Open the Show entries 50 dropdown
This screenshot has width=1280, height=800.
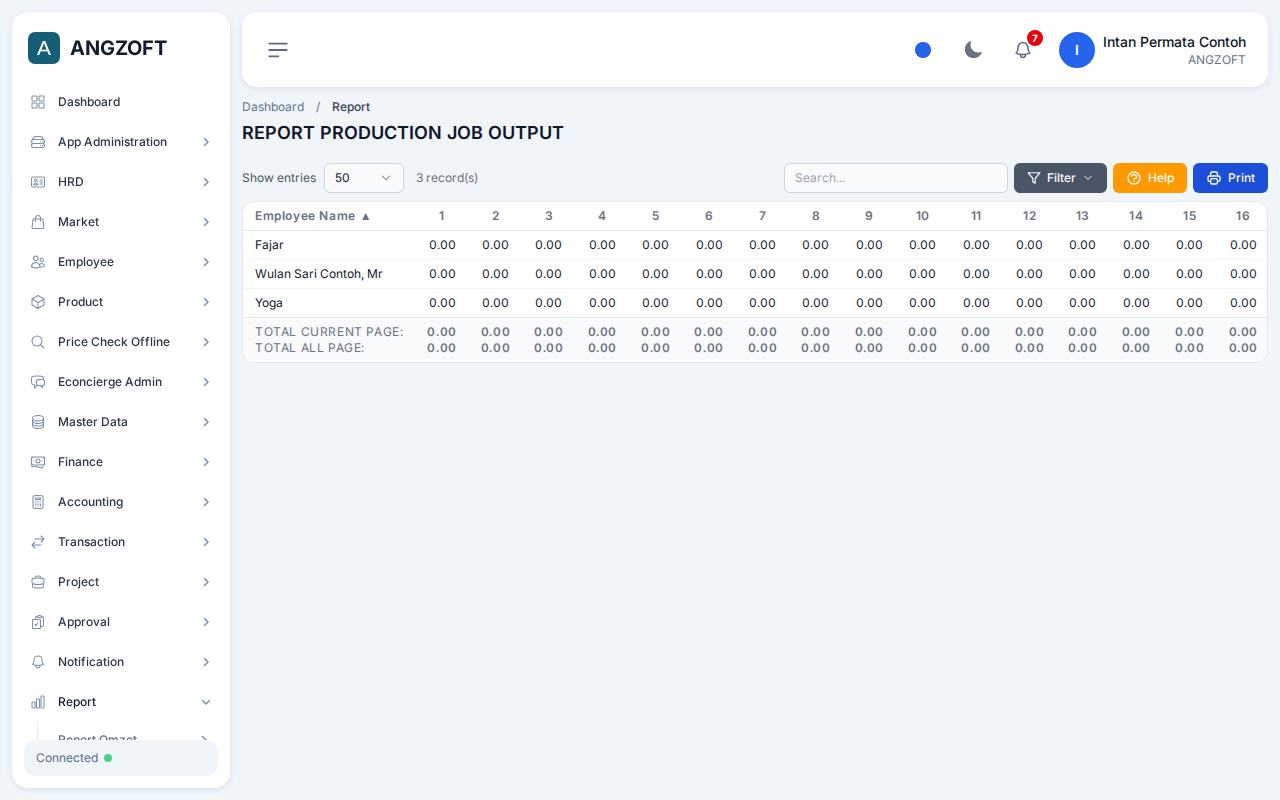364,178
